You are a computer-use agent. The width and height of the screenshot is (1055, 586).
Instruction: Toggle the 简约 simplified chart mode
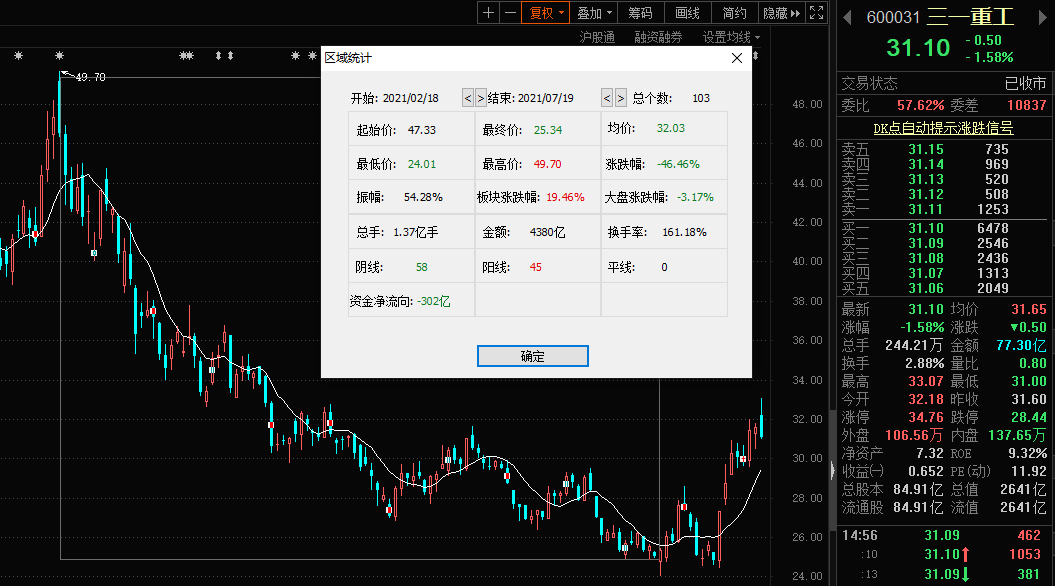[x=734, y=12]
